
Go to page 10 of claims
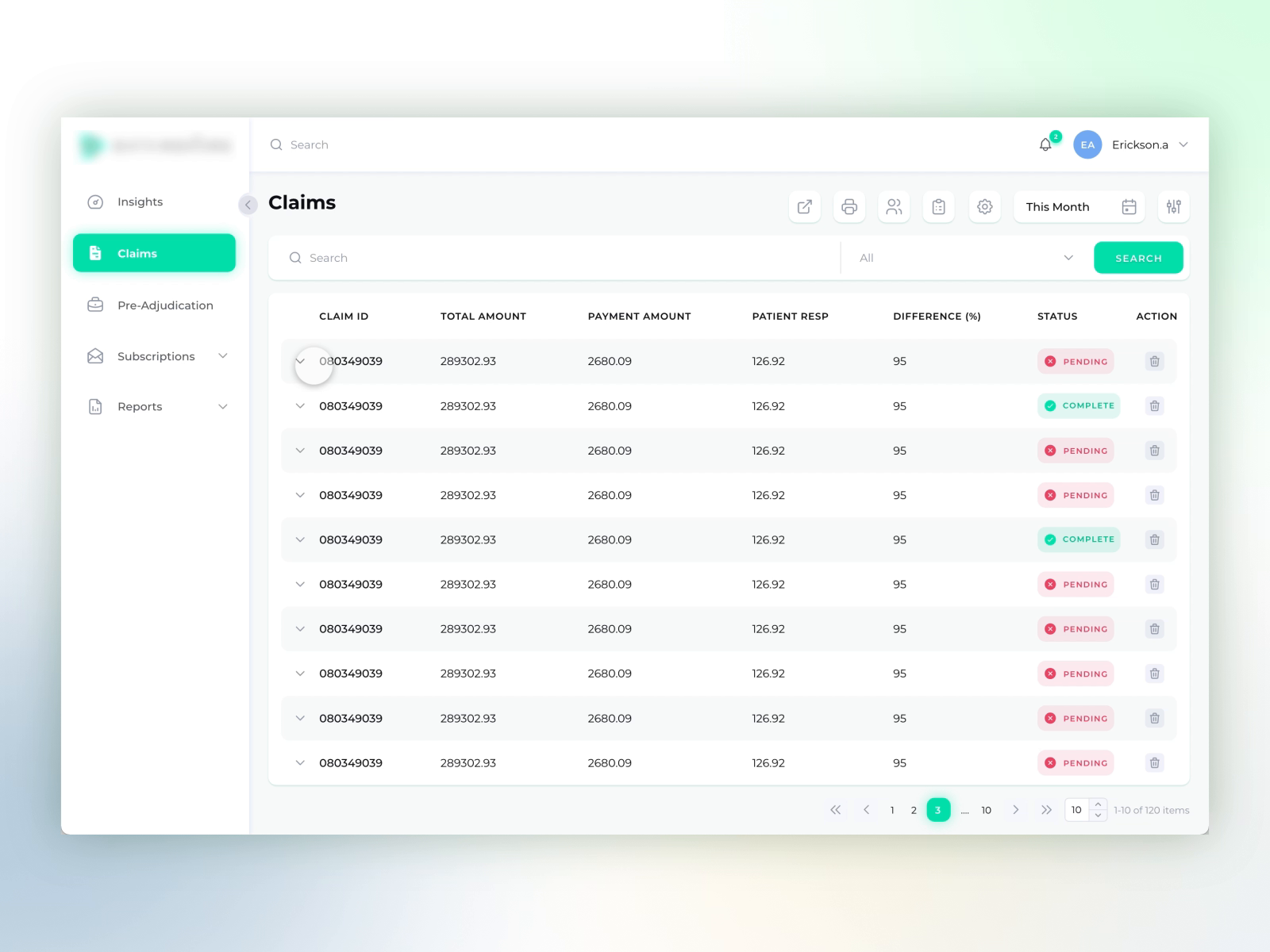(986, 810)
